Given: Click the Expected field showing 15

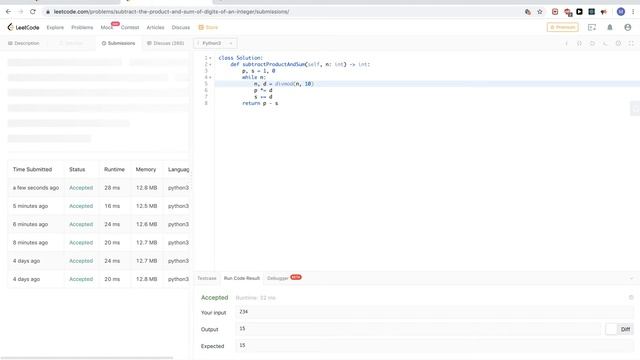Looking at the screenshot, I should pos(435,346).
